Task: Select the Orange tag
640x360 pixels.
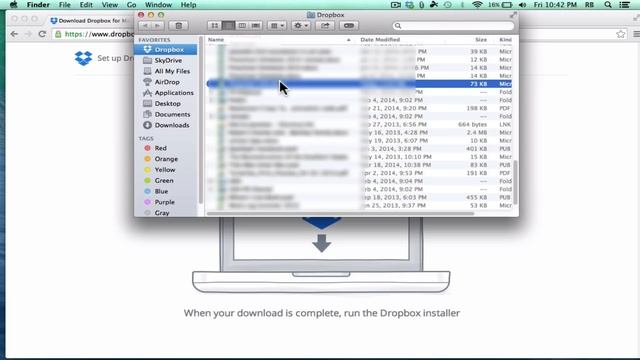Action: pos(166,159)
